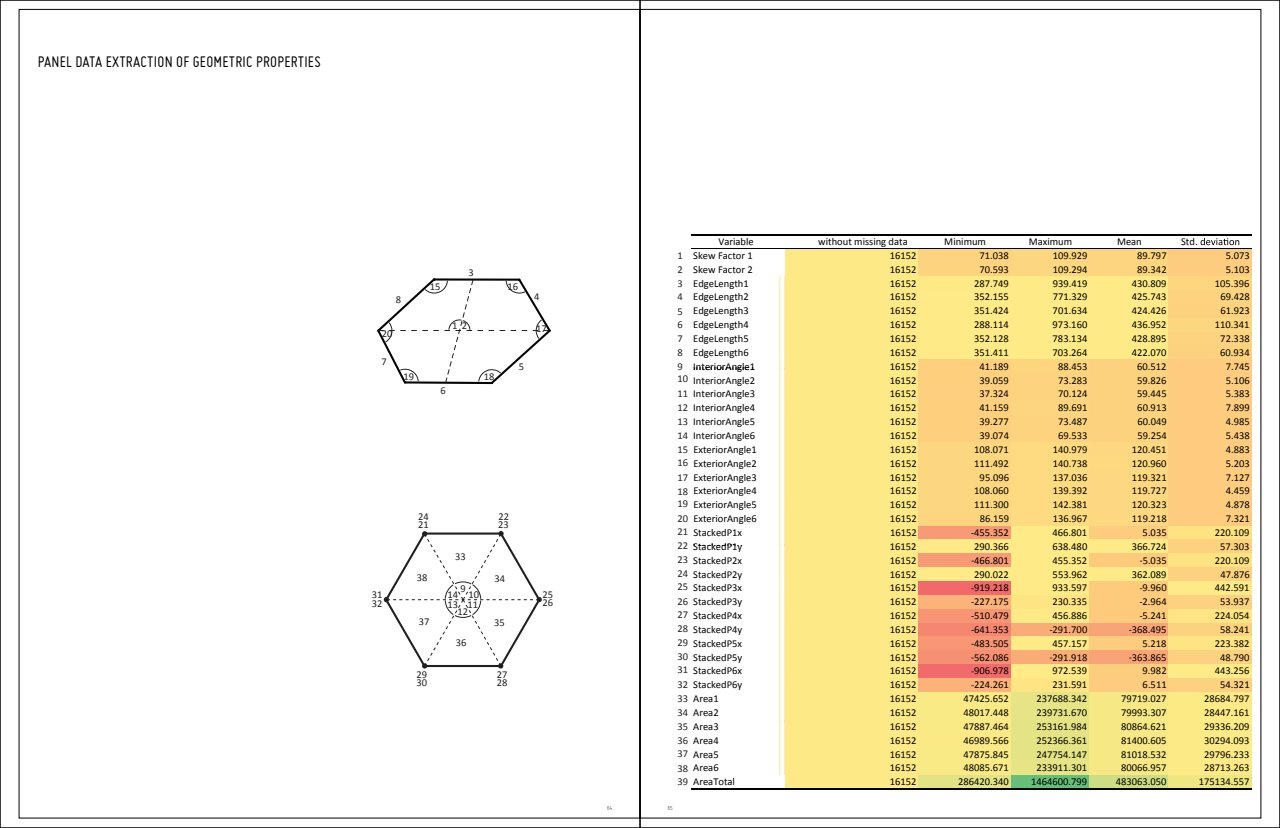Select the EdgeLength3 mean "424.426"
The image size is (1280, 828).
(x=1149, y=312)
